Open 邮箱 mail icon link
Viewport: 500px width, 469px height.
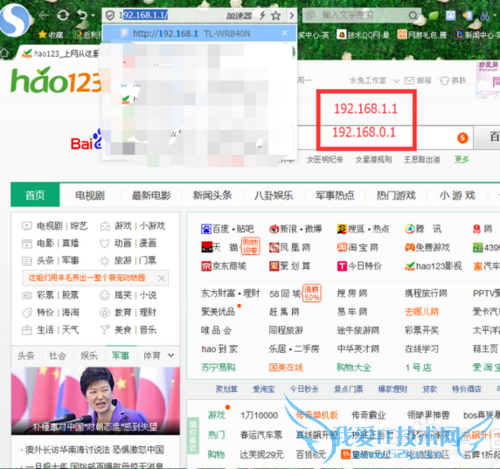[418, 80]
